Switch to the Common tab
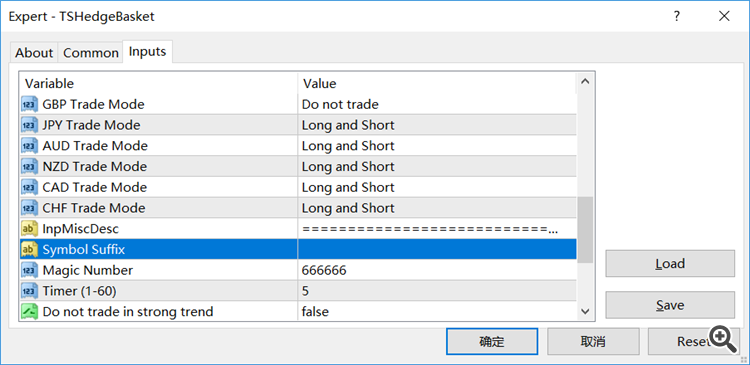 (90, 53)
